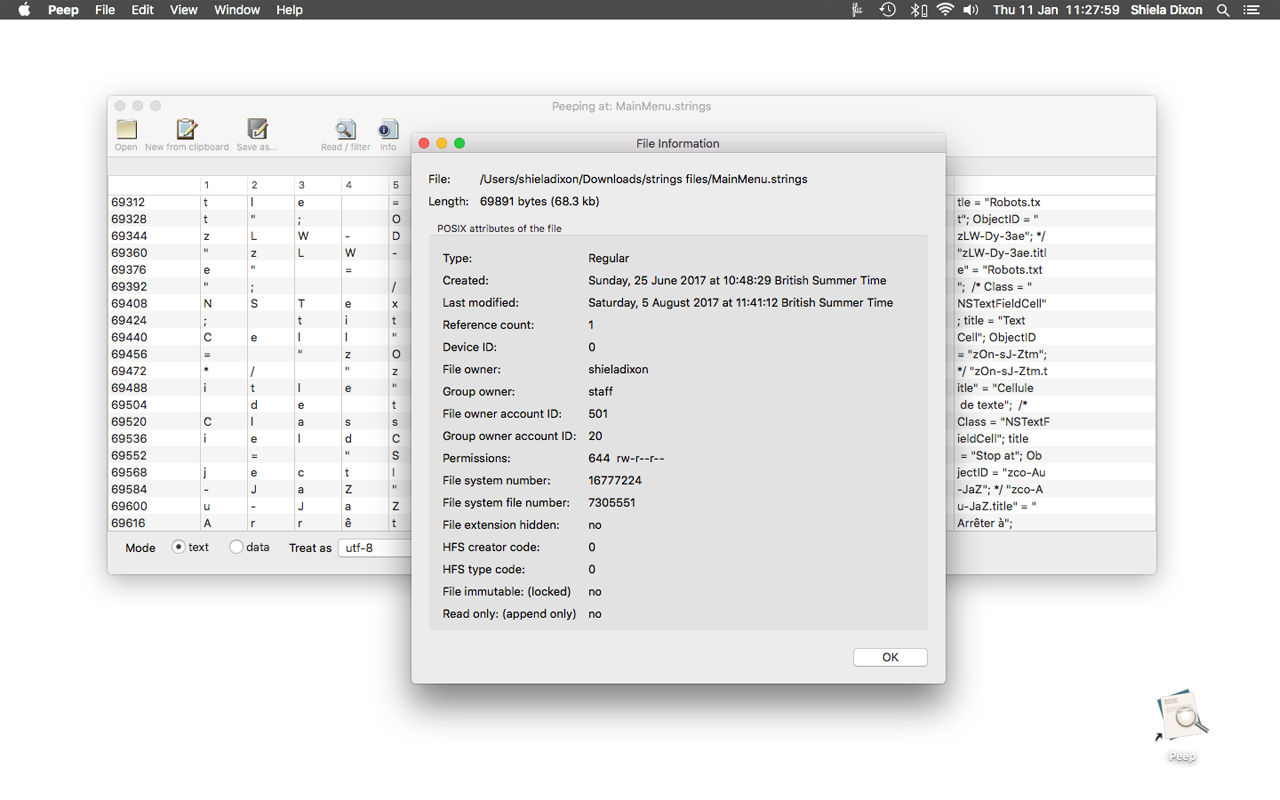
Task: Click the Info toolbar icon
Action: coord(388,130)
